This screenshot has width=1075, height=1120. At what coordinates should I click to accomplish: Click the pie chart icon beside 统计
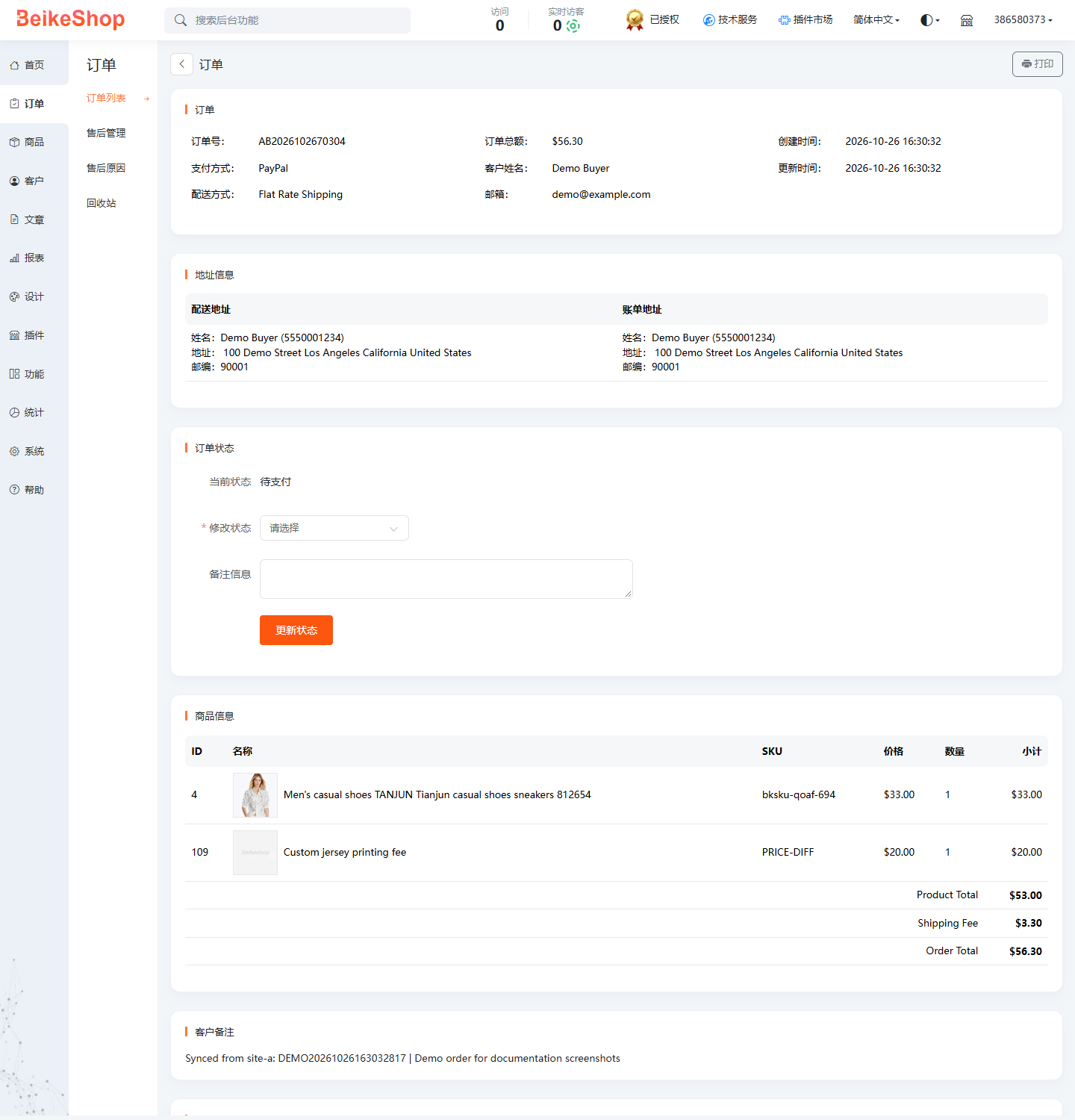14,412
